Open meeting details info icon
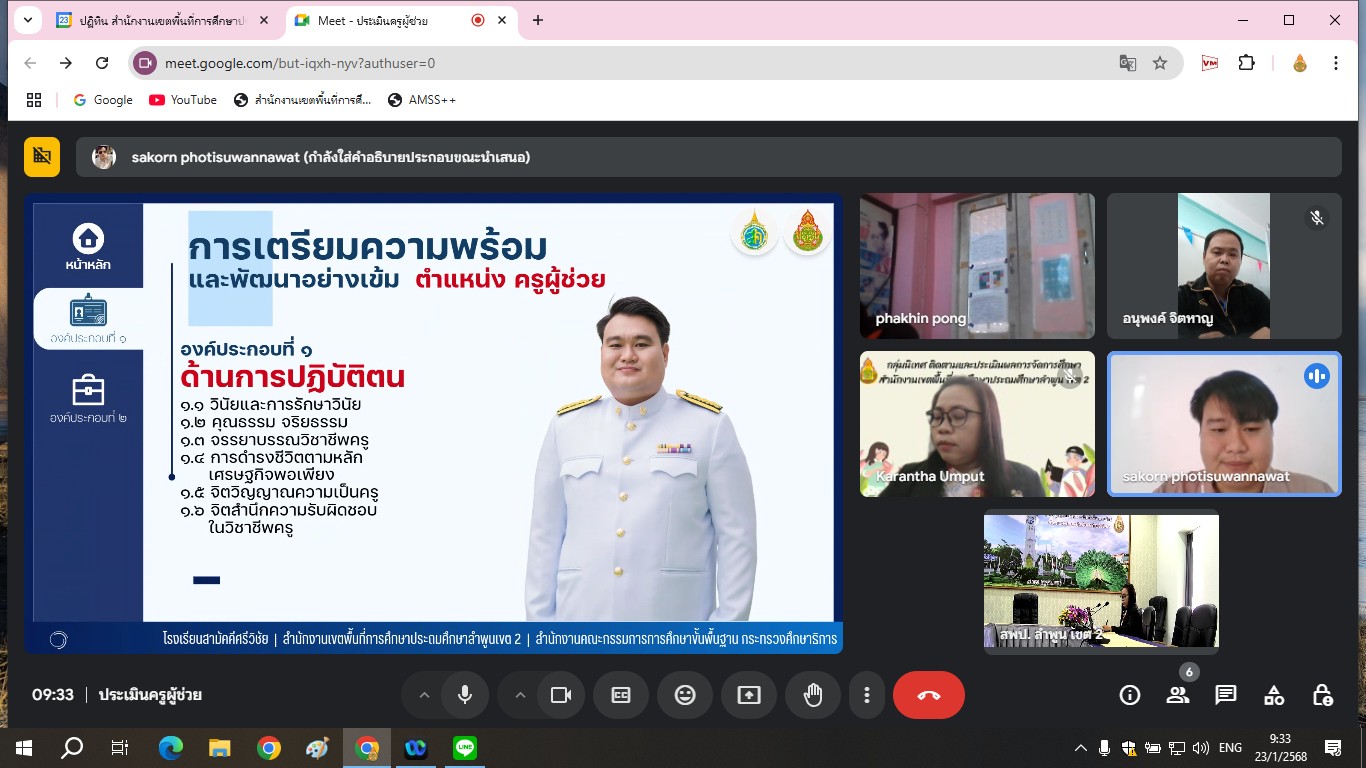The image size is (1366, 768). pyautogui.click(x=1130, y=695)
